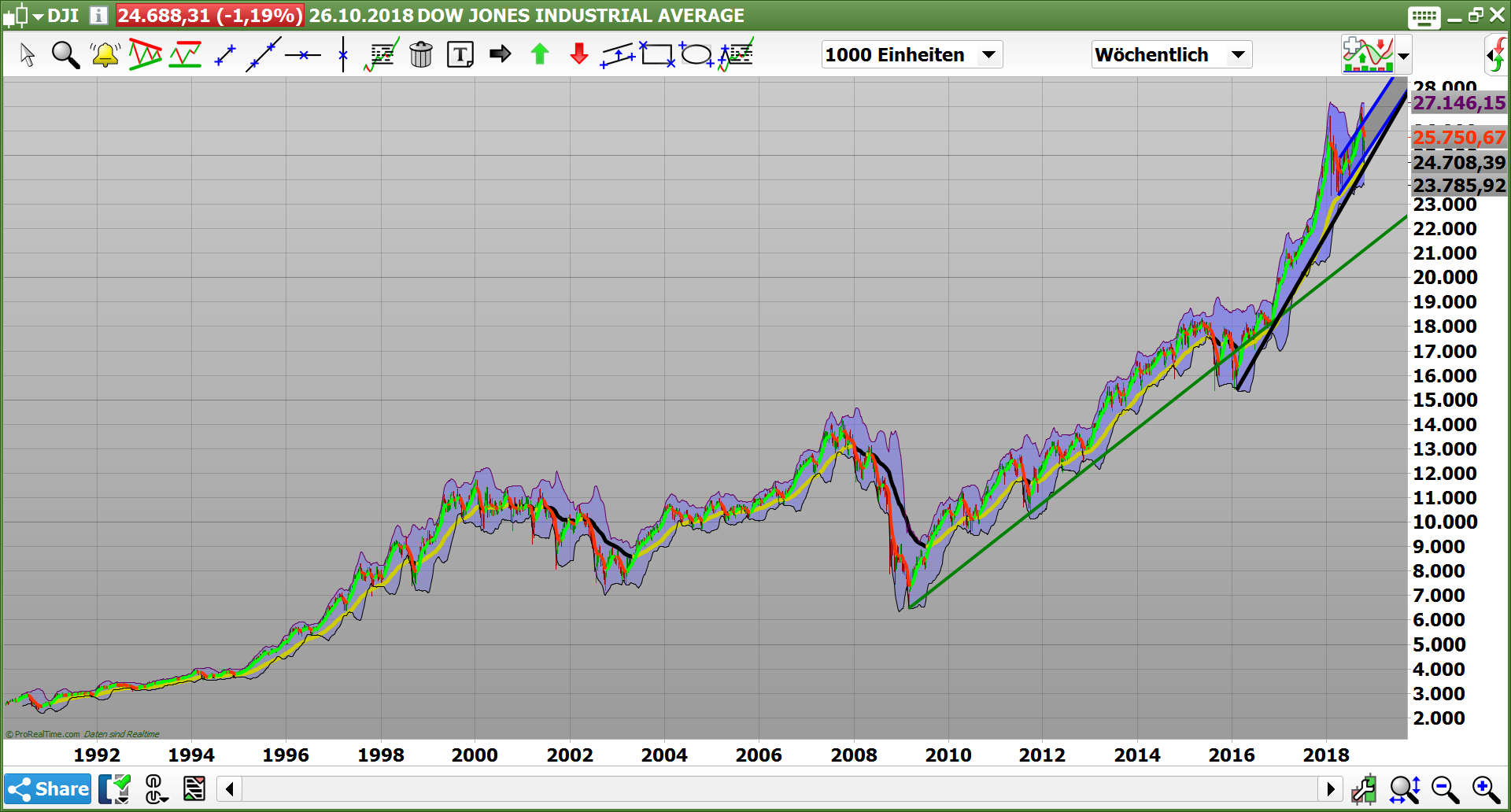Activate the magnifier zoom tool
This screenshot has height=812, width=1511.
(x=65, y=54)
